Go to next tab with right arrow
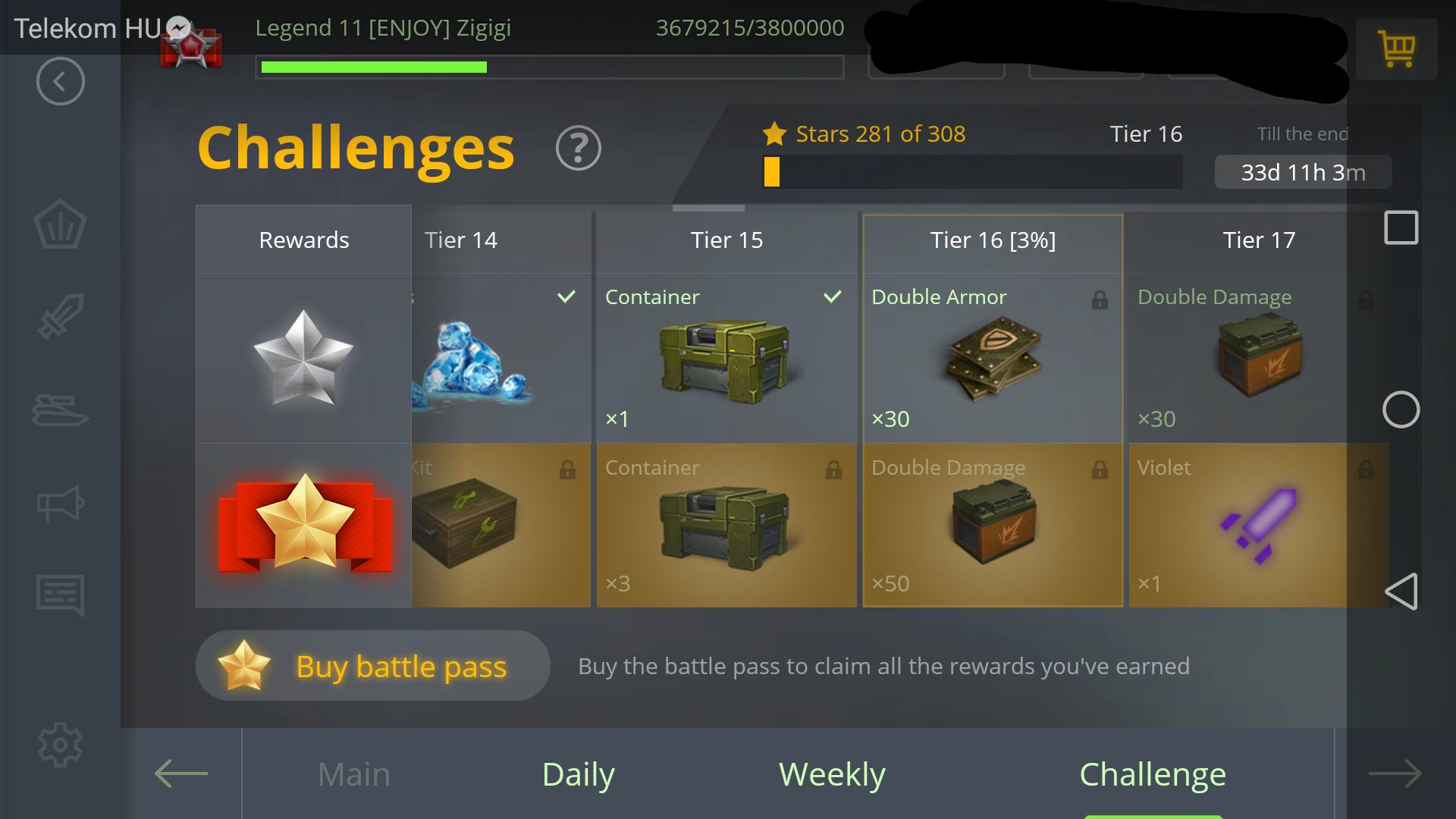This screenshot has height=819, width=1456. [1395, 773]
